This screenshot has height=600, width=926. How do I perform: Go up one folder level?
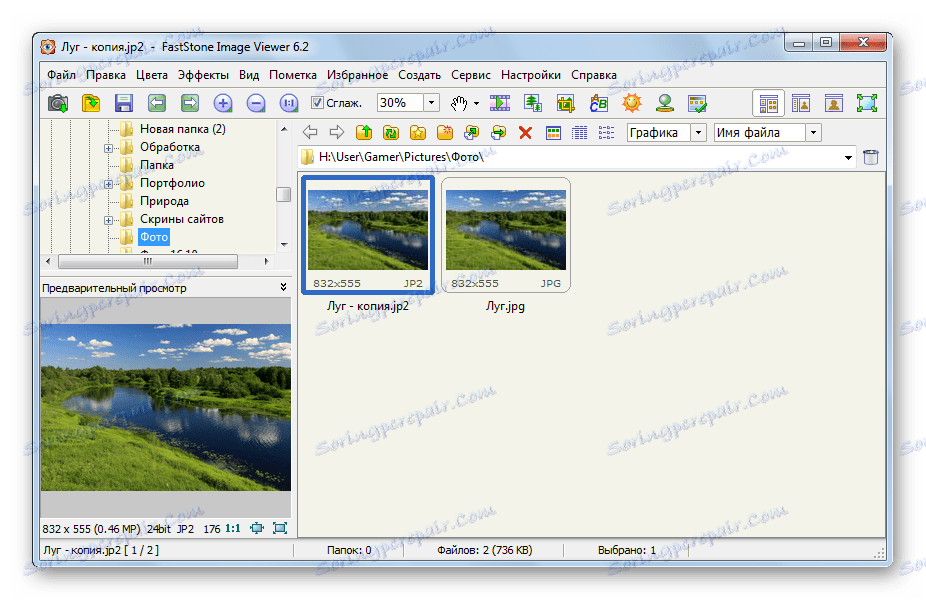click(x=364, y=133)
